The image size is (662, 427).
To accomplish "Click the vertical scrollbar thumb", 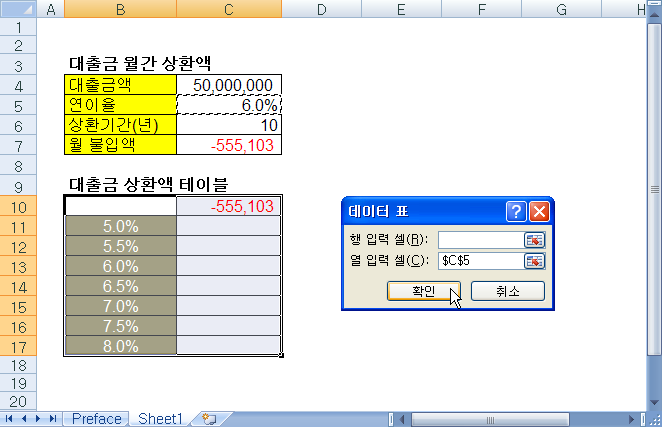I will (654, 189).
